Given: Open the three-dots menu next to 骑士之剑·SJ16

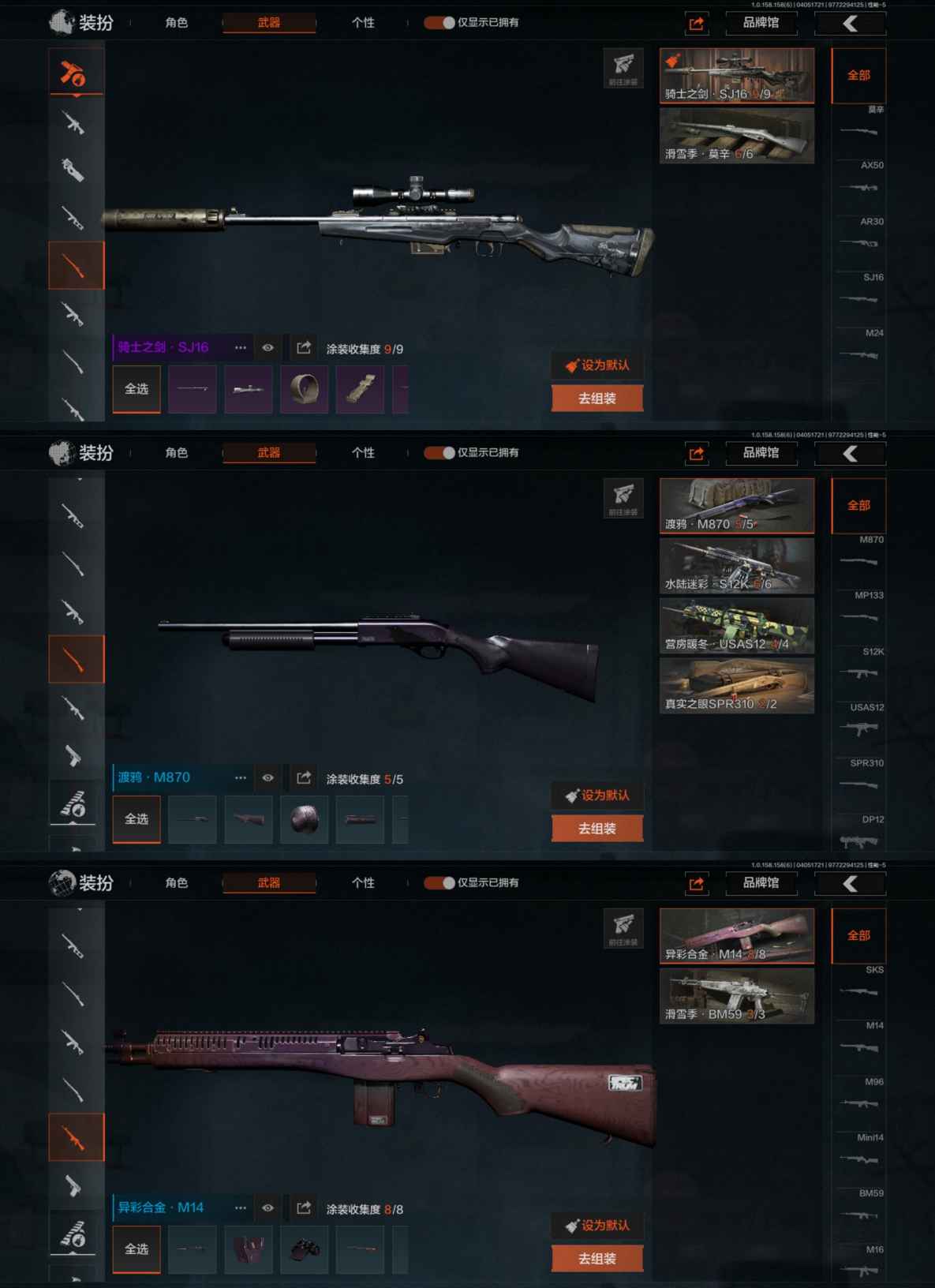Looking at the screenshot, I should click(241, 347).
